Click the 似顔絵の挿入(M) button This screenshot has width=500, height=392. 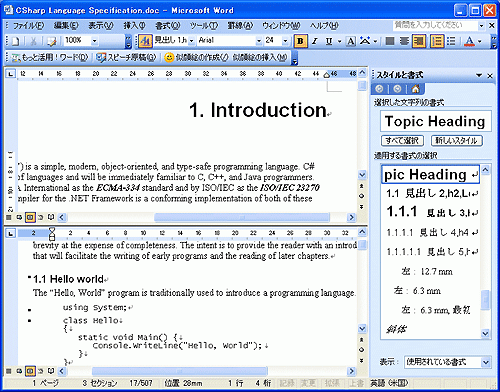260,58
